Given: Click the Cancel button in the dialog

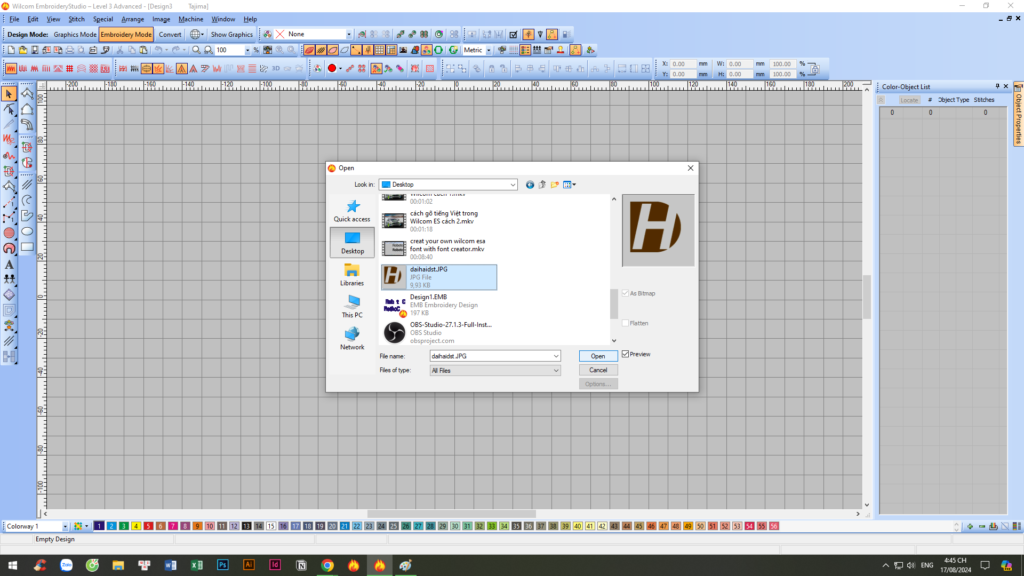Looking at the screenshot, I should click(x=598, y=370).
